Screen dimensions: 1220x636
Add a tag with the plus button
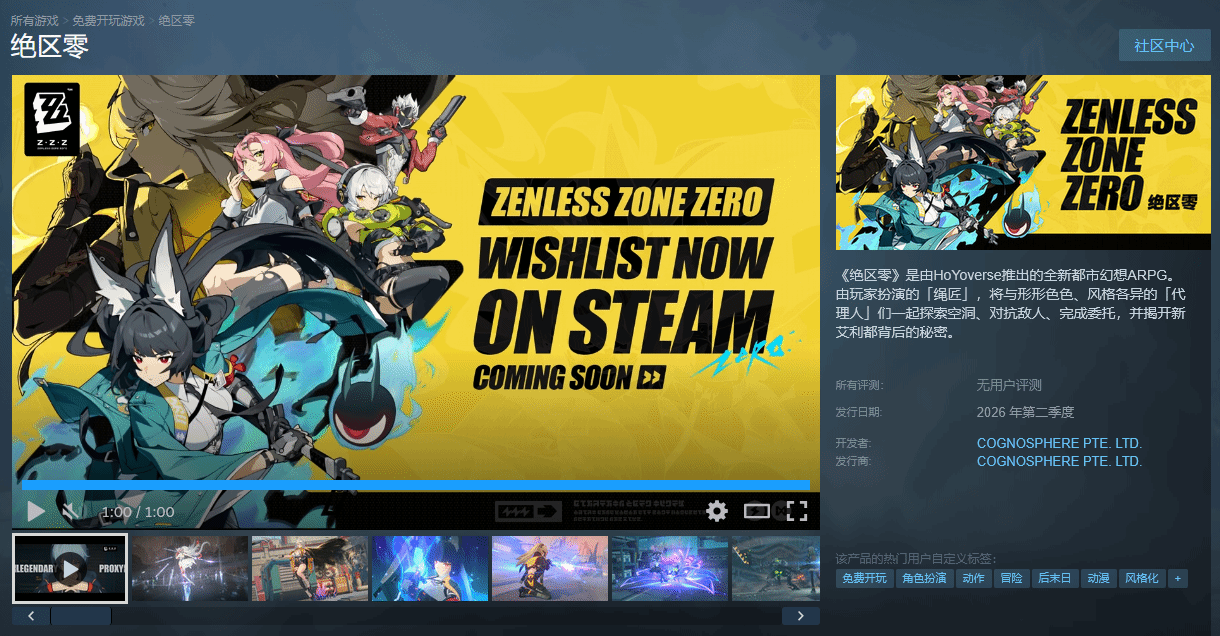pos(1178,578)
